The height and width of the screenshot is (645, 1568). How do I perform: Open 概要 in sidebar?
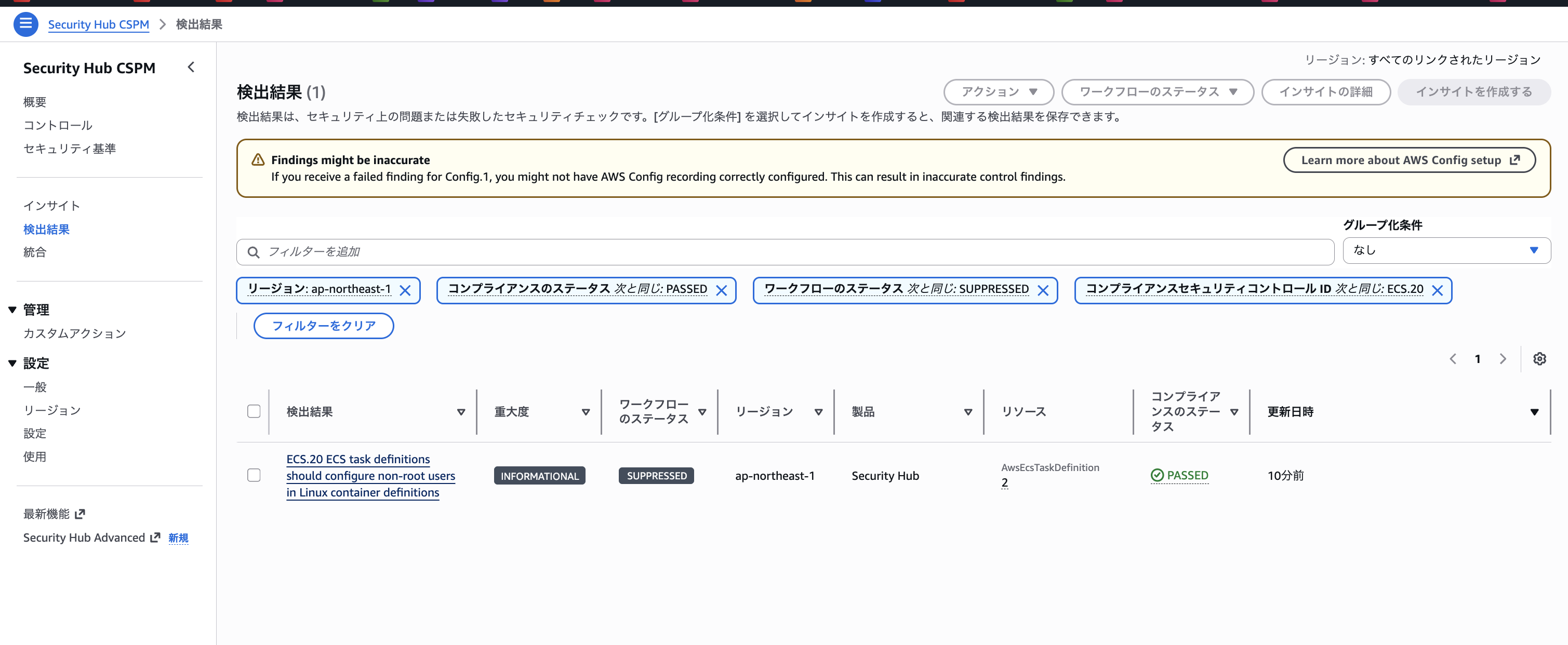35,102
